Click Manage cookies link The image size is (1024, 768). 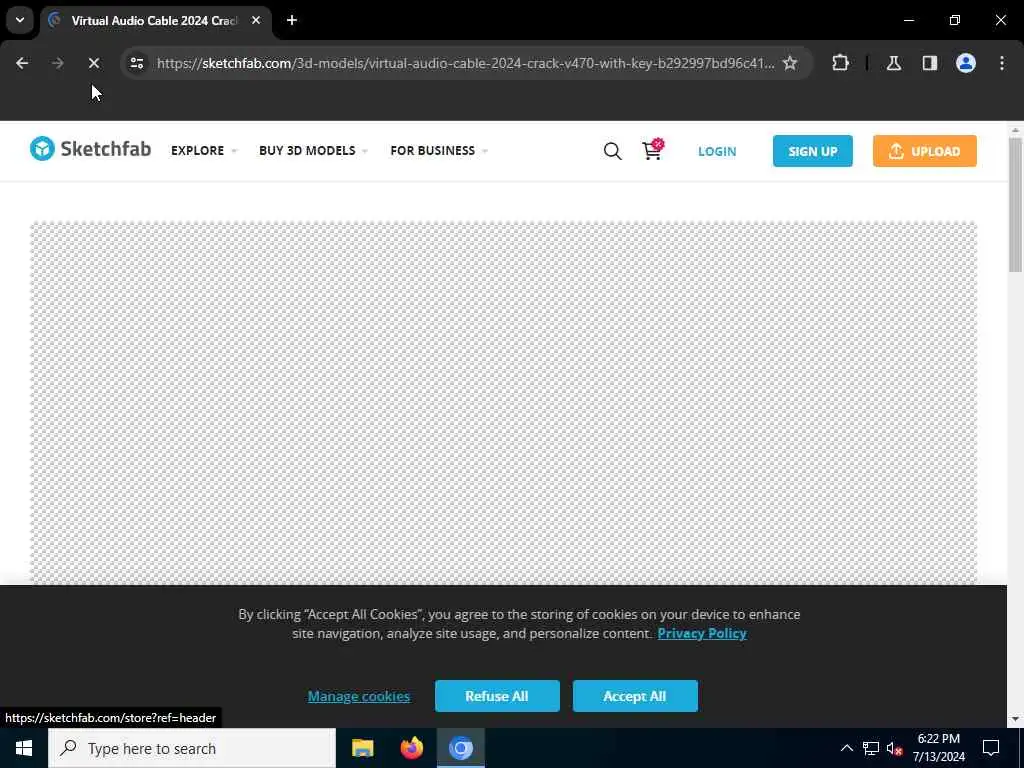[359, 696]
